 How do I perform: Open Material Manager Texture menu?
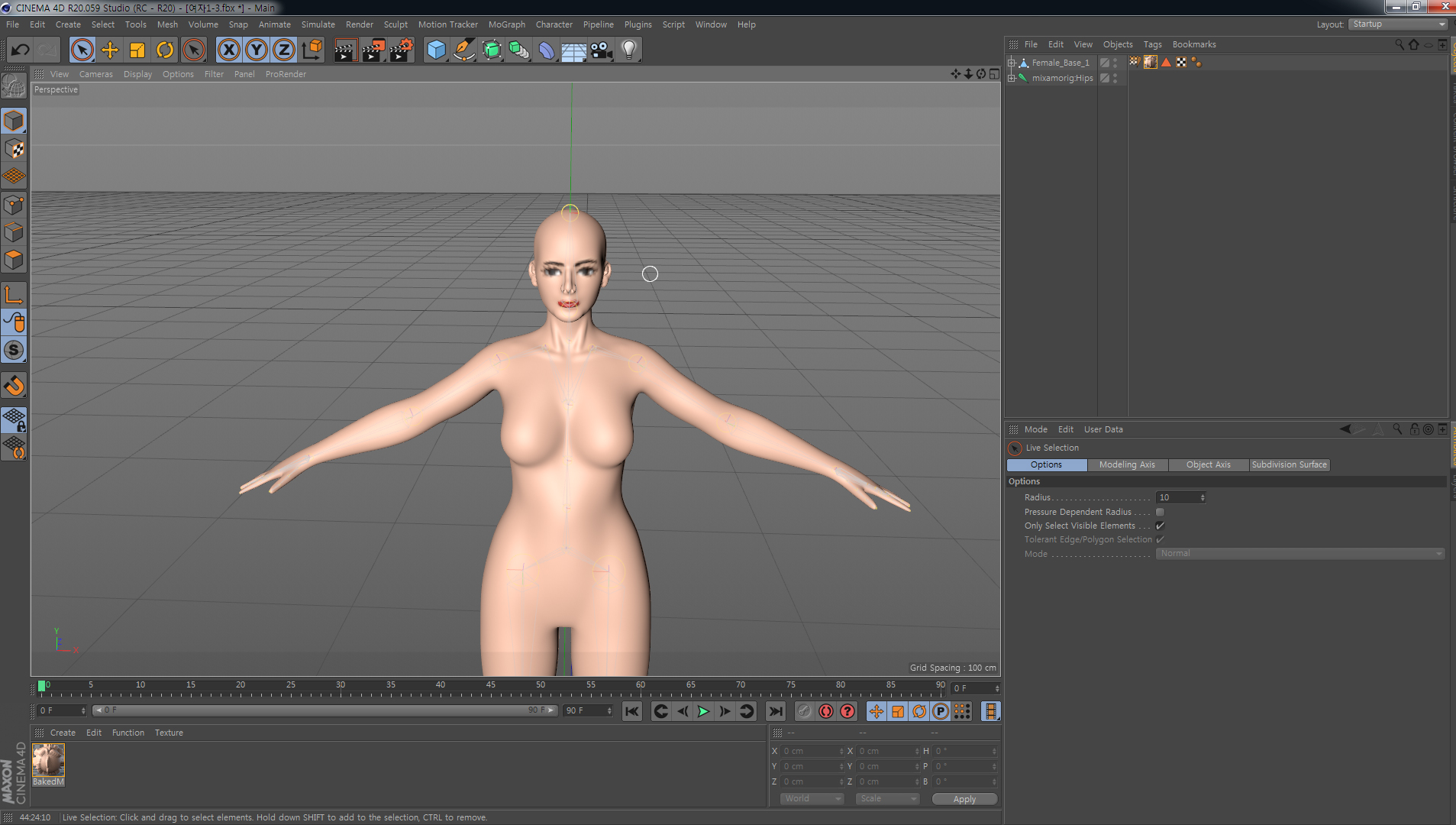(x=169, y=733)
